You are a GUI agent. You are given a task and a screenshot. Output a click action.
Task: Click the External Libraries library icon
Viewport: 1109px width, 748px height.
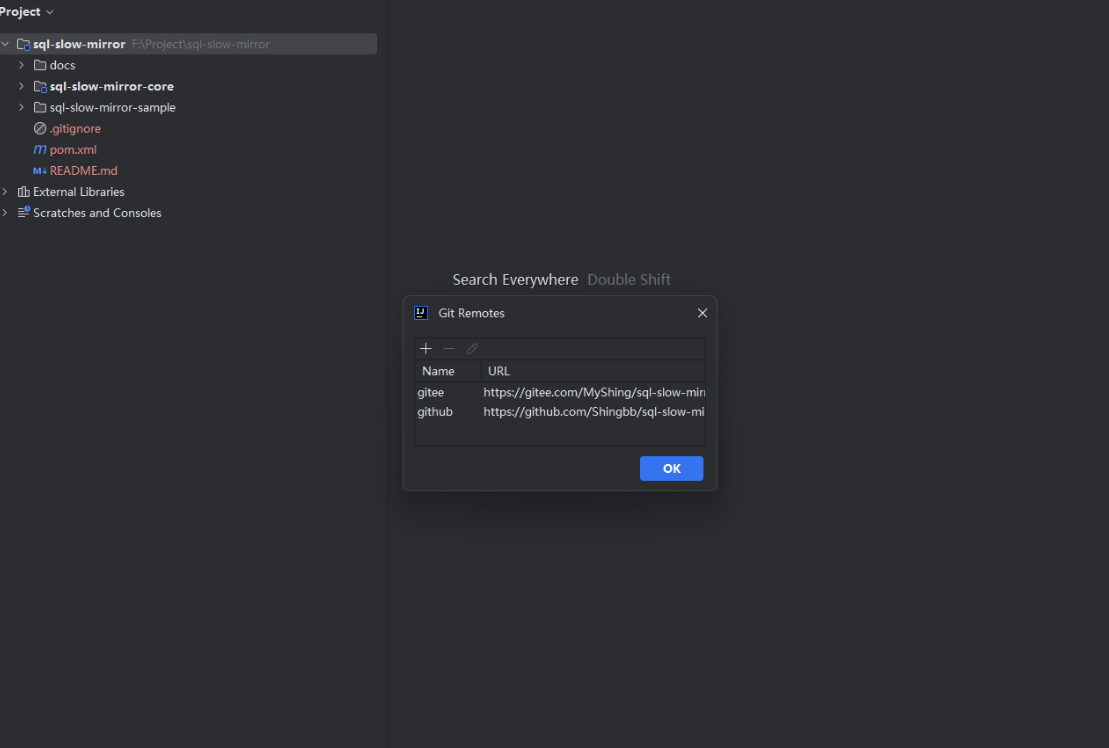[x=24, y=191]
